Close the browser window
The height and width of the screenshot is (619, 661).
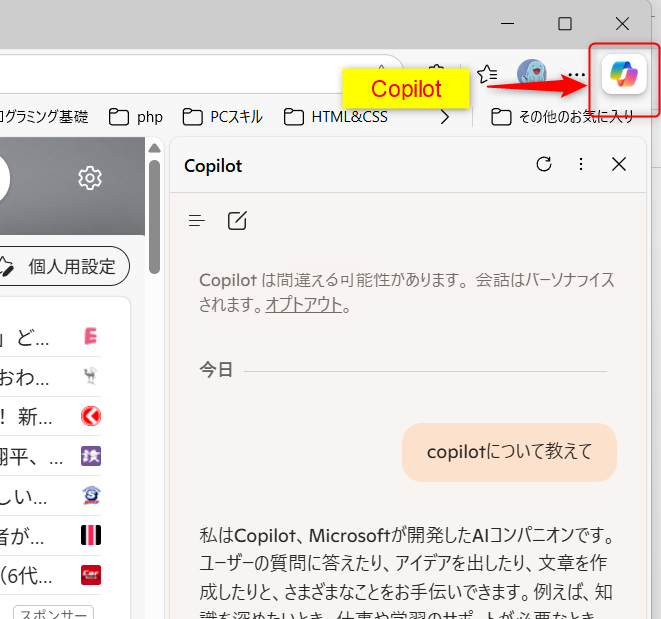[622, 24]
